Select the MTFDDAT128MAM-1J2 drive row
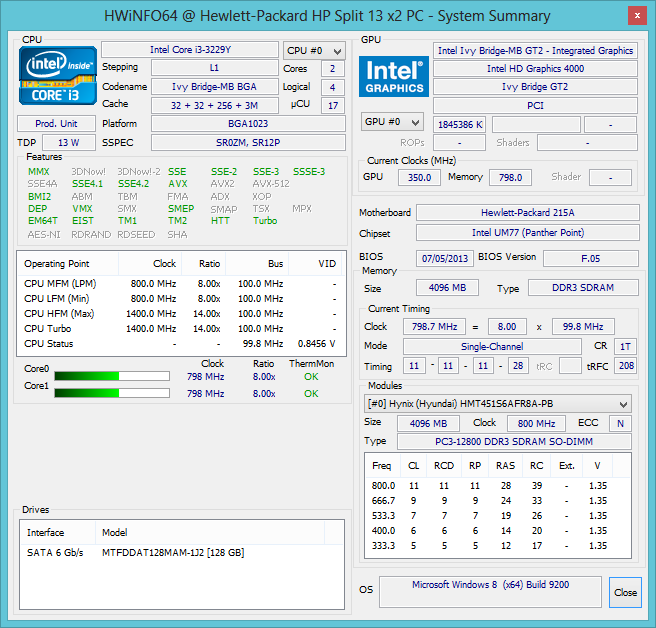Screen dimensions: 656x628 tap(182, 553)
